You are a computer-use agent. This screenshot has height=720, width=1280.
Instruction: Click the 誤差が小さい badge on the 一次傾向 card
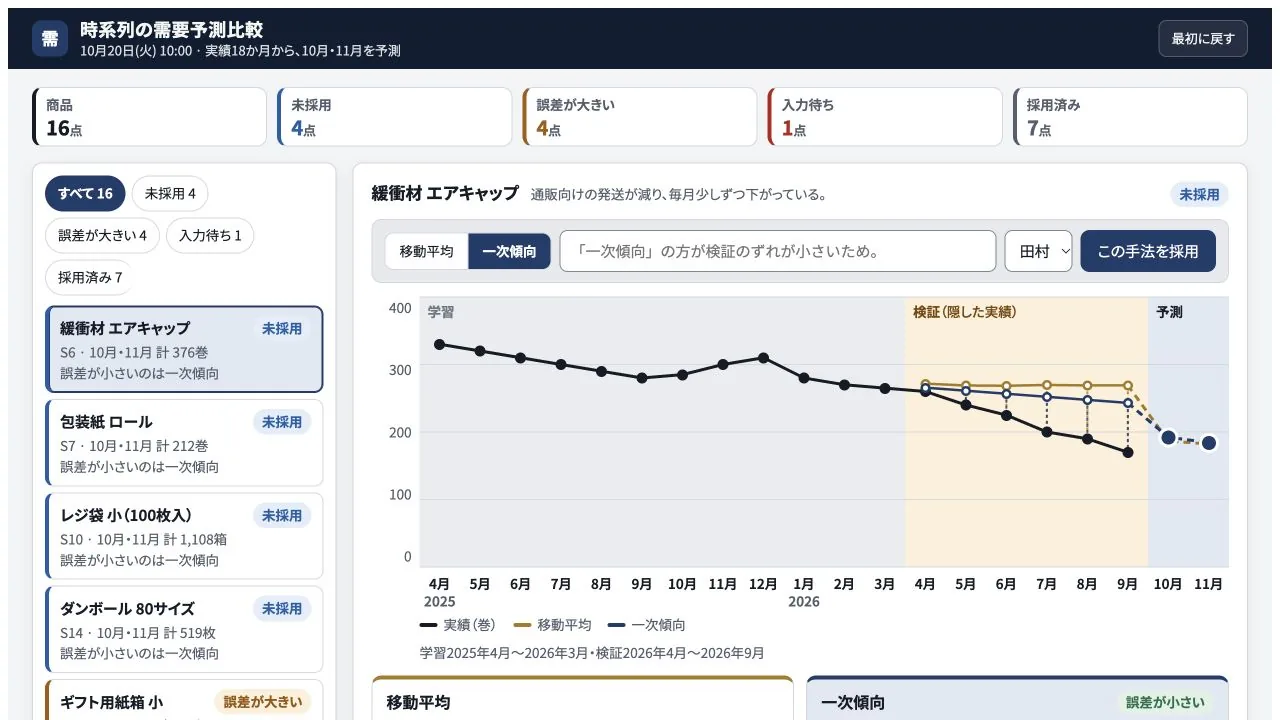click(x=1165, y=703)
